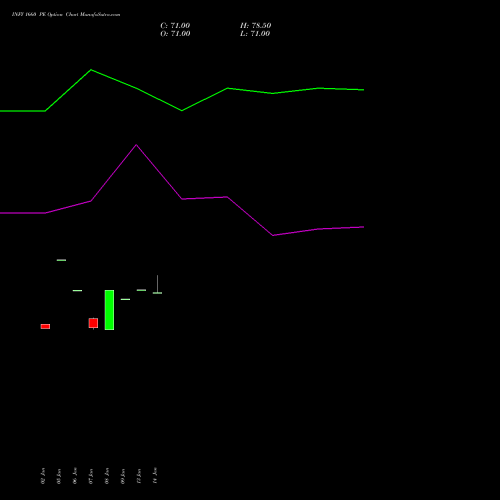The image size is (500, 500).
Task: Click the 09 Jan date axis label
Action: [x=123, y=476]
